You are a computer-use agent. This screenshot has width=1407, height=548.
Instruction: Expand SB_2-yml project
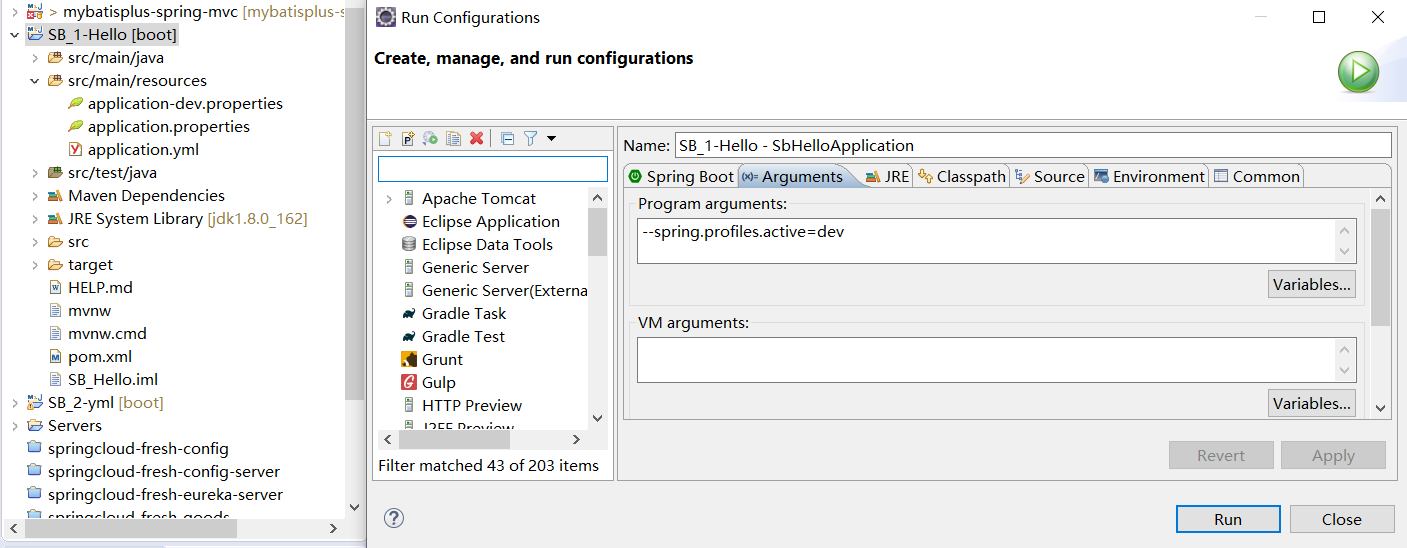point(14,403)
